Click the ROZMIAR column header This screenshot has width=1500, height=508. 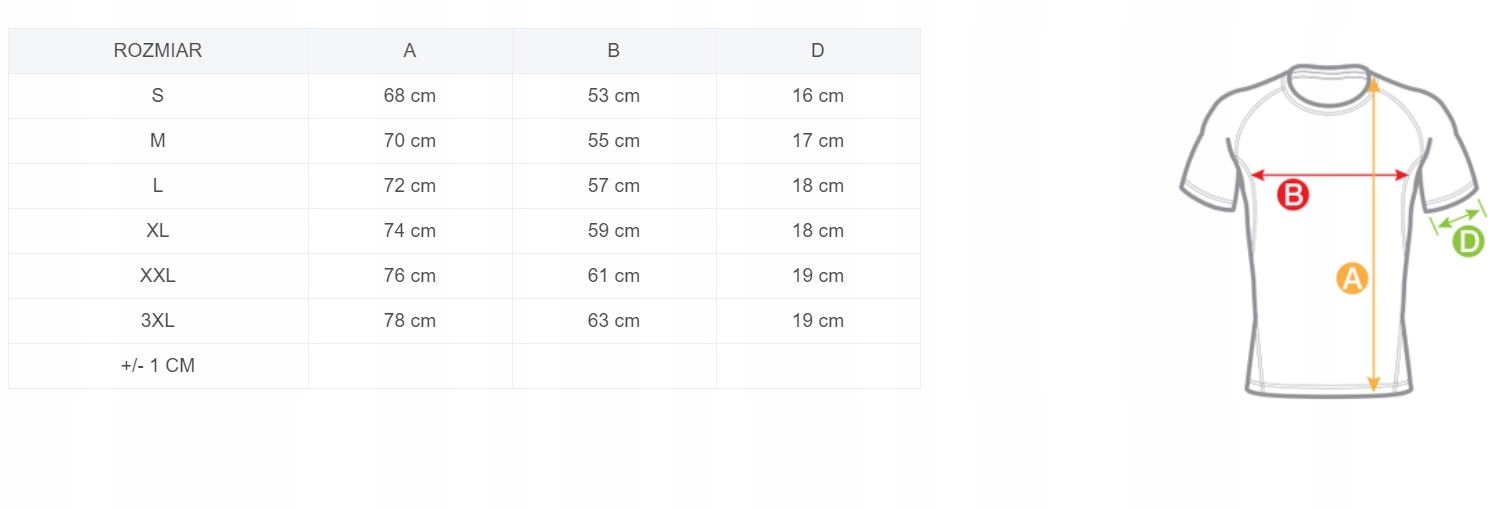tap(158, 51)
